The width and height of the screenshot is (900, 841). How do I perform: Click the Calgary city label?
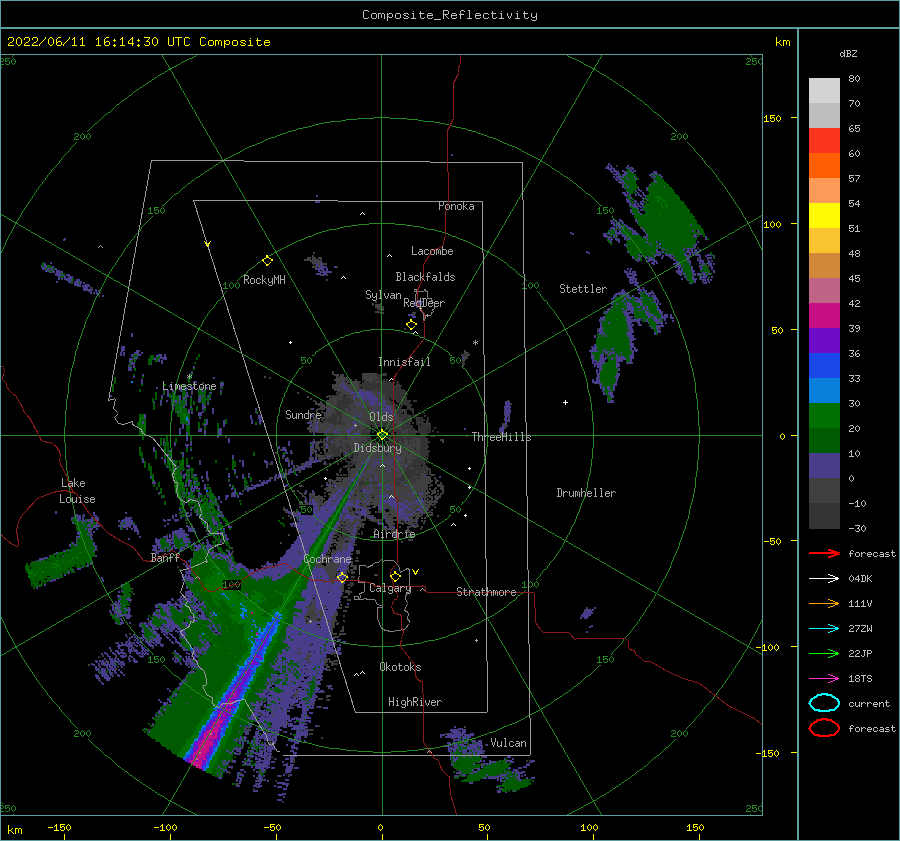[390, 588]
